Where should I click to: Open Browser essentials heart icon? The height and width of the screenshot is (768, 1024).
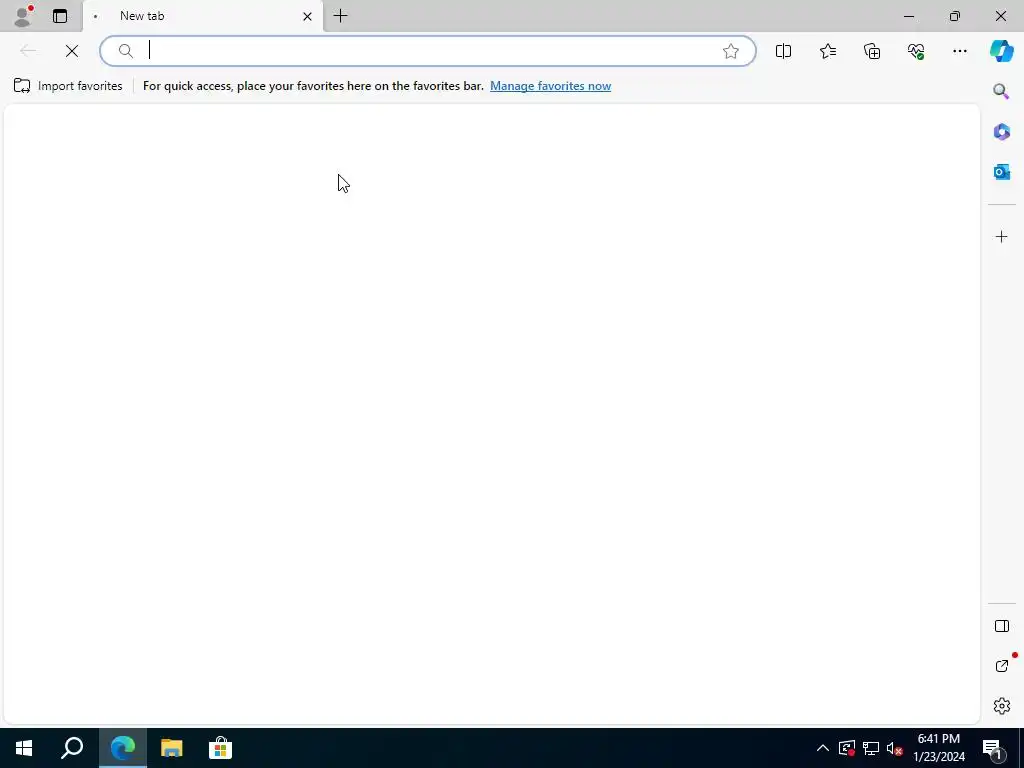click(916, 51)
